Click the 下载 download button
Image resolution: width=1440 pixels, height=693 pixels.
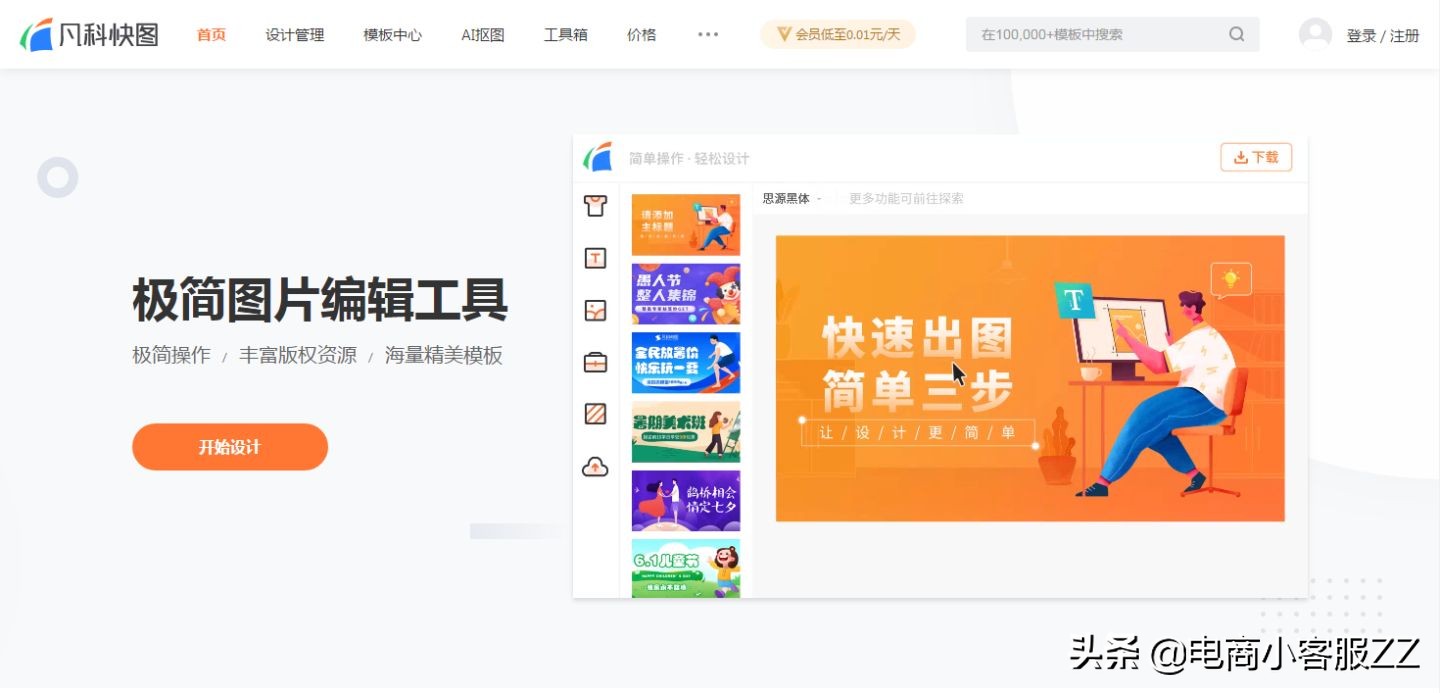[x=1256, y=157]
